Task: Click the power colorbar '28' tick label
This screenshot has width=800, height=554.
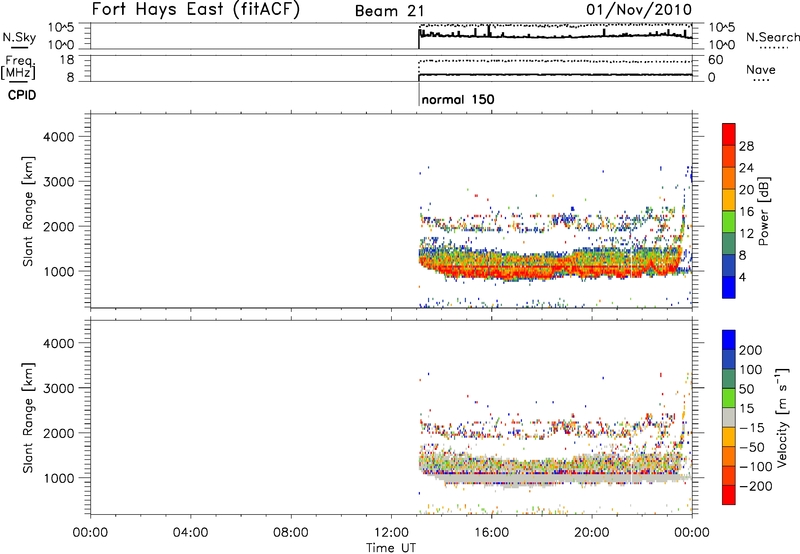Action: pyautogui.click(x=746, y=146)
